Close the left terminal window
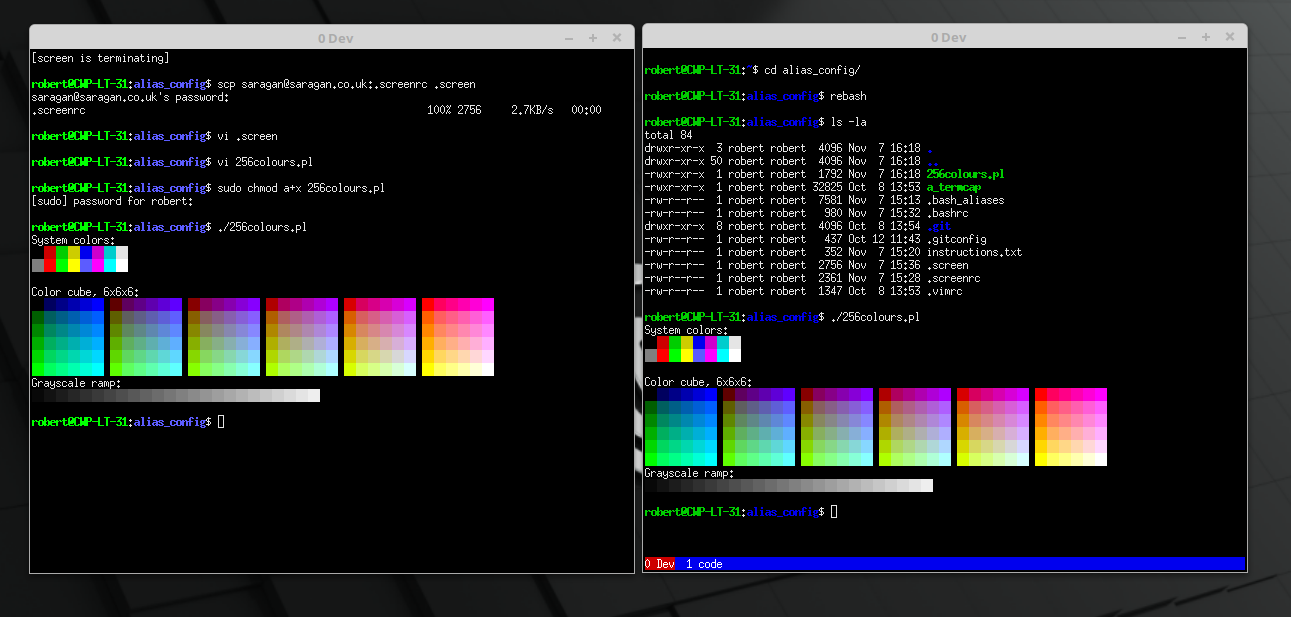This screenshot has width=1291, height=617. click(x=617, y=38)
